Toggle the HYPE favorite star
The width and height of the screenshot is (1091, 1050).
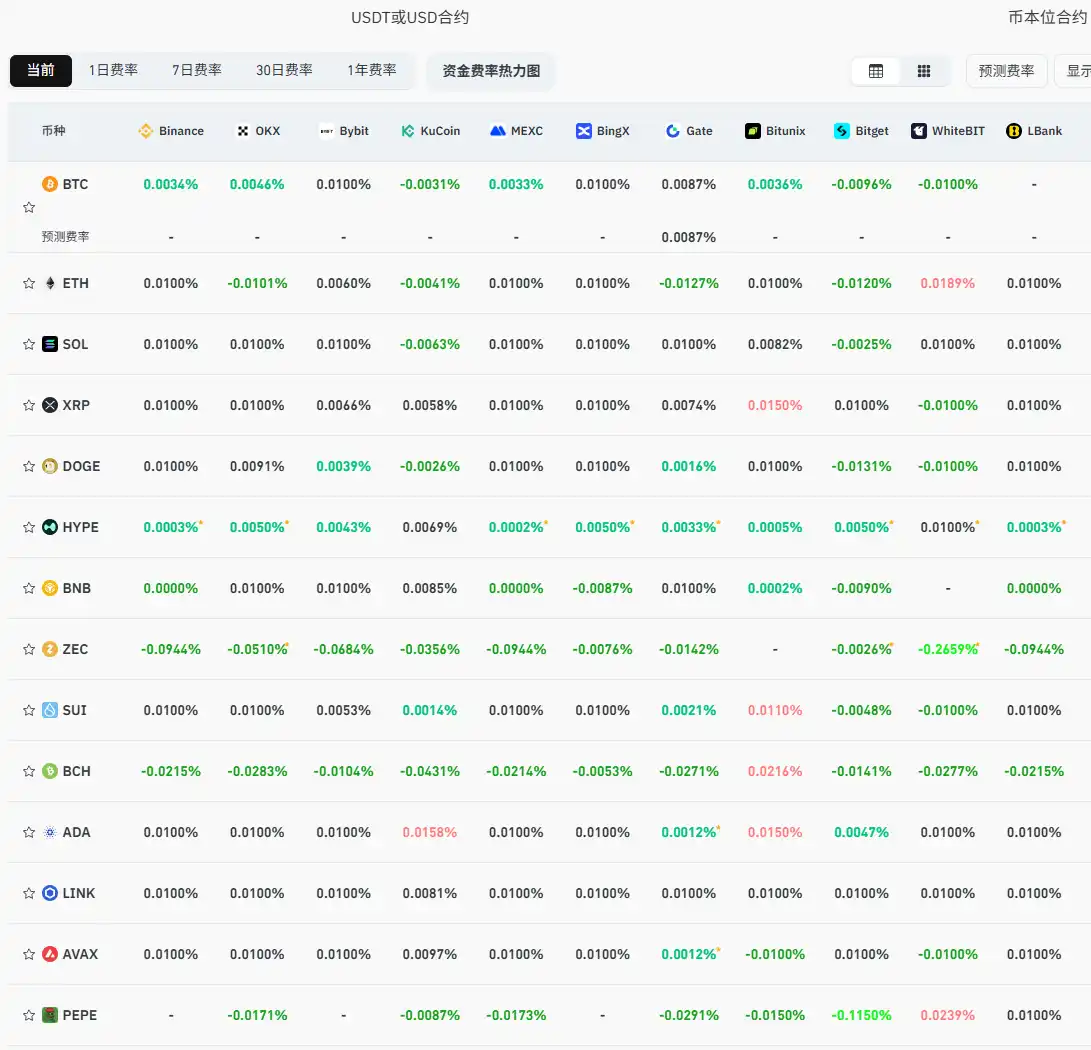pos(29,527)
